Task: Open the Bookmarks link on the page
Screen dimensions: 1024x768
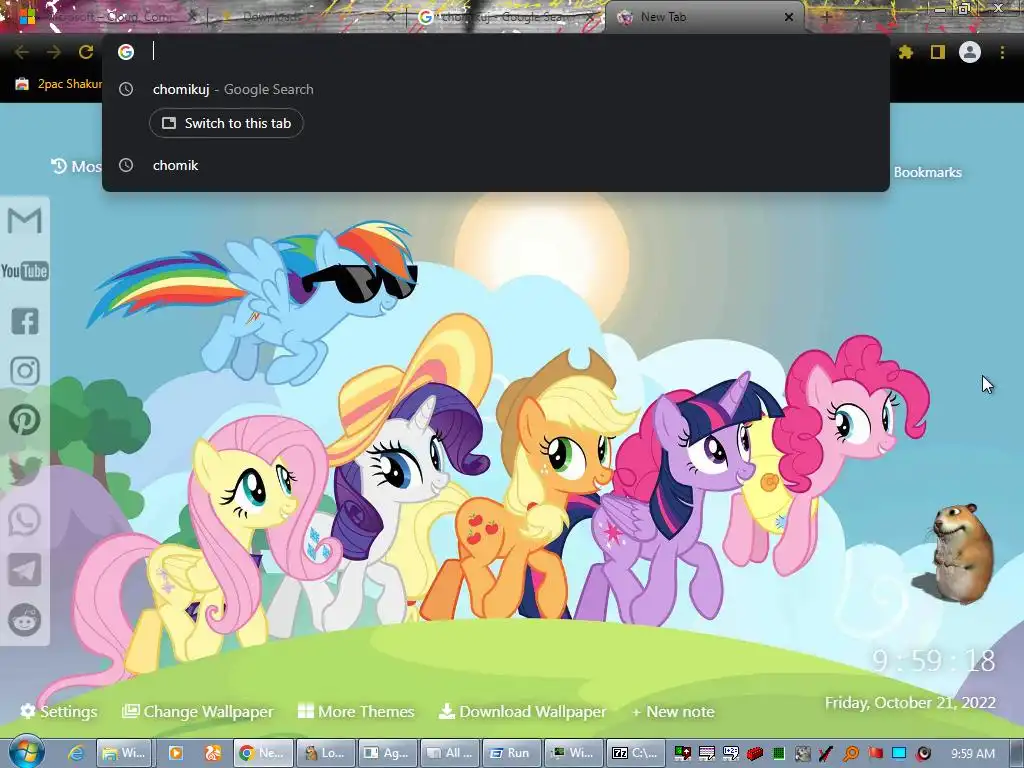Action: (x=927, y=172)
